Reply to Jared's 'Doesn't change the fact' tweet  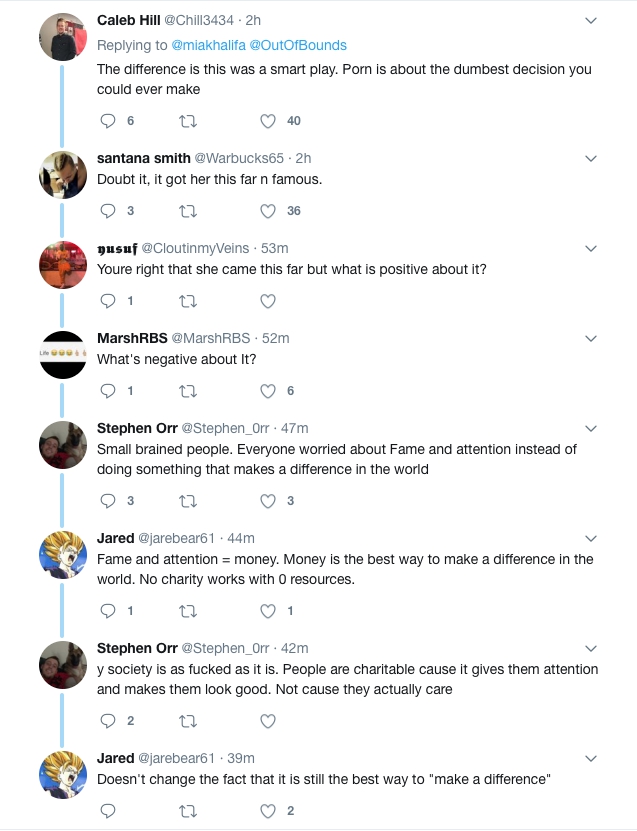click(109, 811)
